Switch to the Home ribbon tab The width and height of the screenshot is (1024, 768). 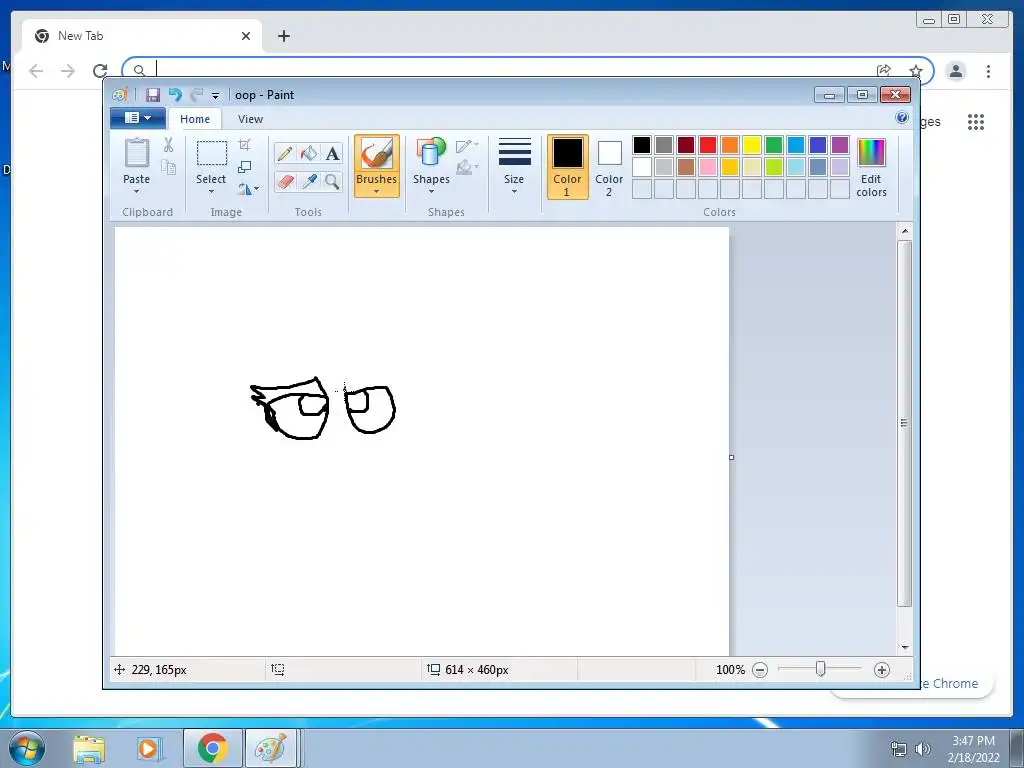pos(195,119)
